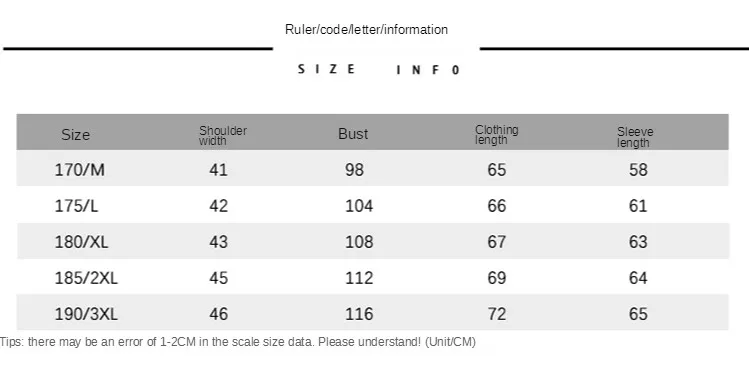Click the bust value 104
This screenshot has width=749, height=379.
point(359,206)
